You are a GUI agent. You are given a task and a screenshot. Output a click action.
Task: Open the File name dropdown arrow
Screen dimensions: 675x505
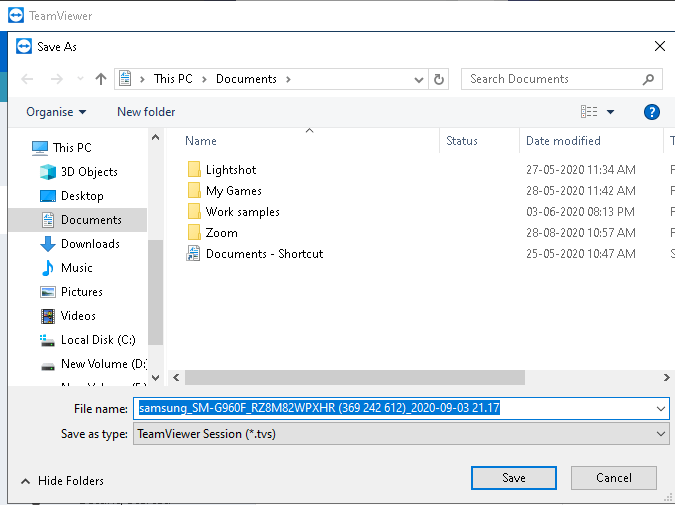(x=661, y=409)
